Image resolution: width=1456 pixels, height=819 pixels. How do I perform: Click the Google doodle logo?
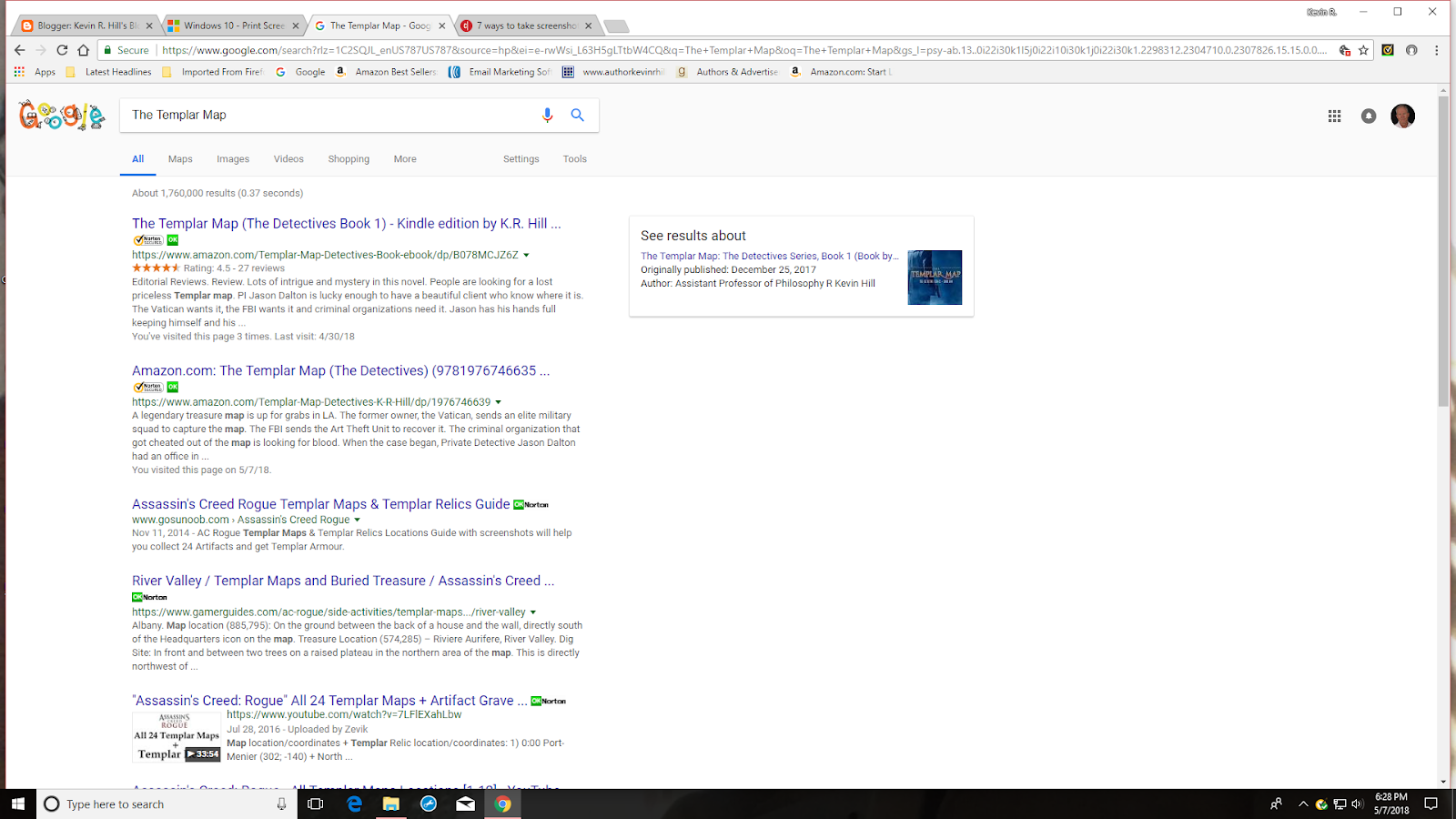[62, 116]
